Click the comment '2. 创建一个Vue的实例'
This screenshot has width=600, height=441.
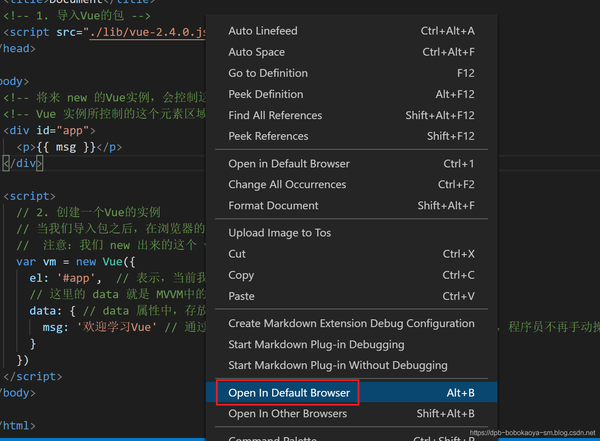88,212
